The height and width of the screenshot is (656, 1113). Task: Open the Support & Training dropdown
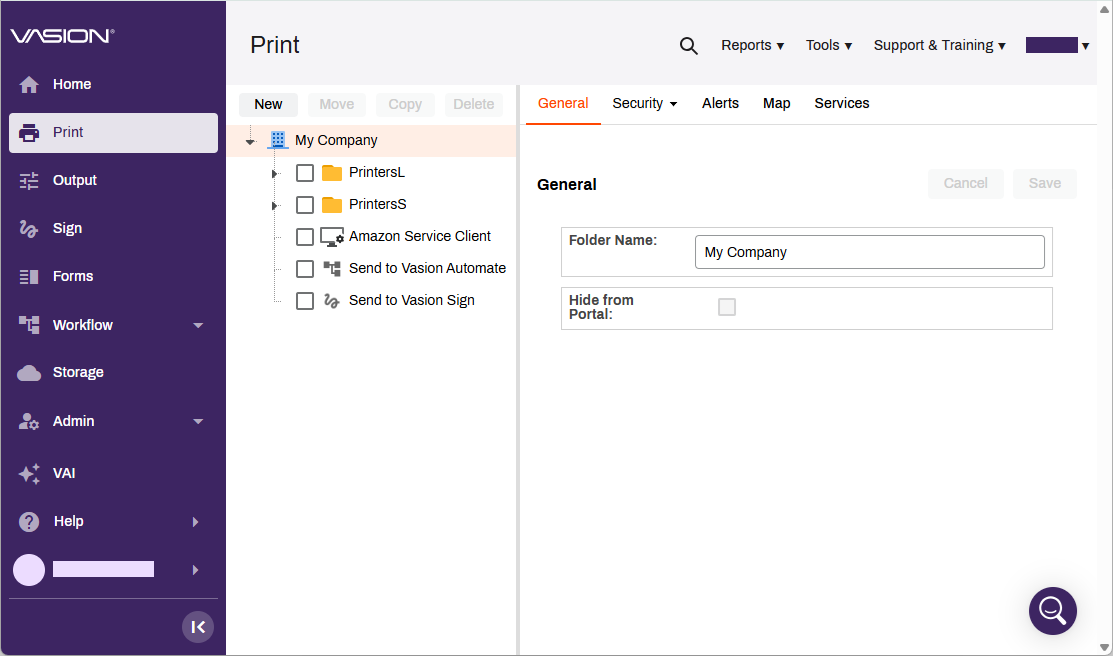pos(939,45)
